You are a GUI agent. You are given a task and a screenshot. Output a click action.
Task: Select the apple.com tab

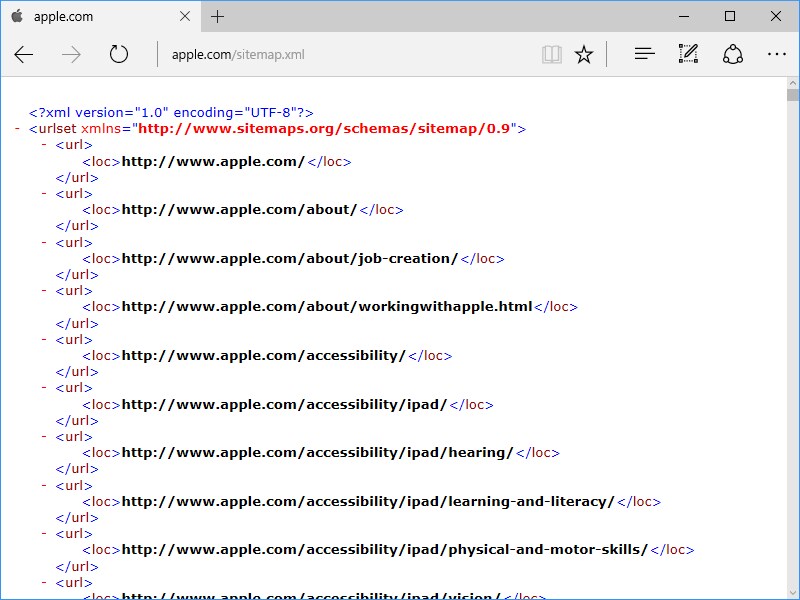click(x=101, y=16)
